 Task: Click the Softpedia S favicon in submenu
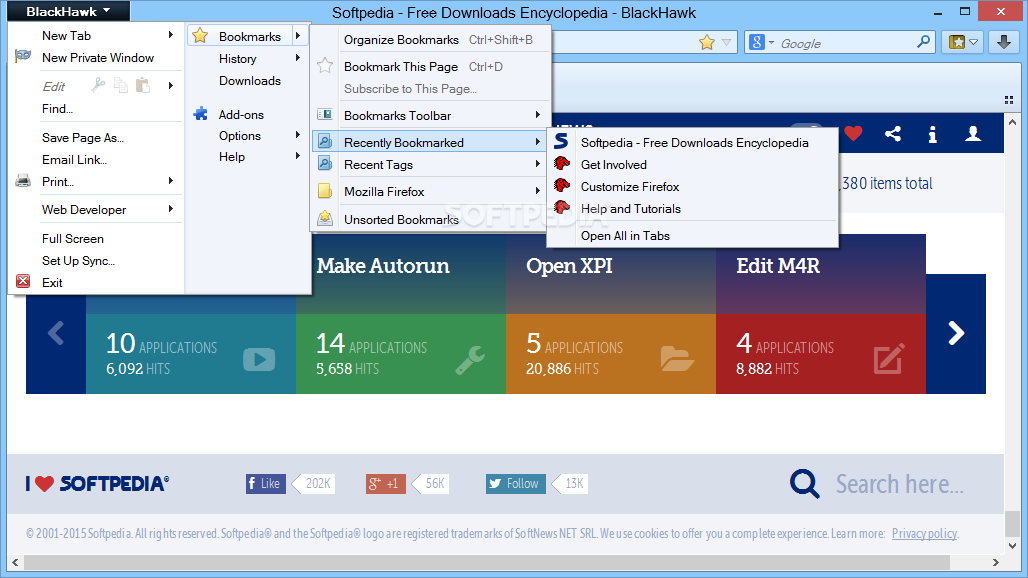[x=561, y=142]
